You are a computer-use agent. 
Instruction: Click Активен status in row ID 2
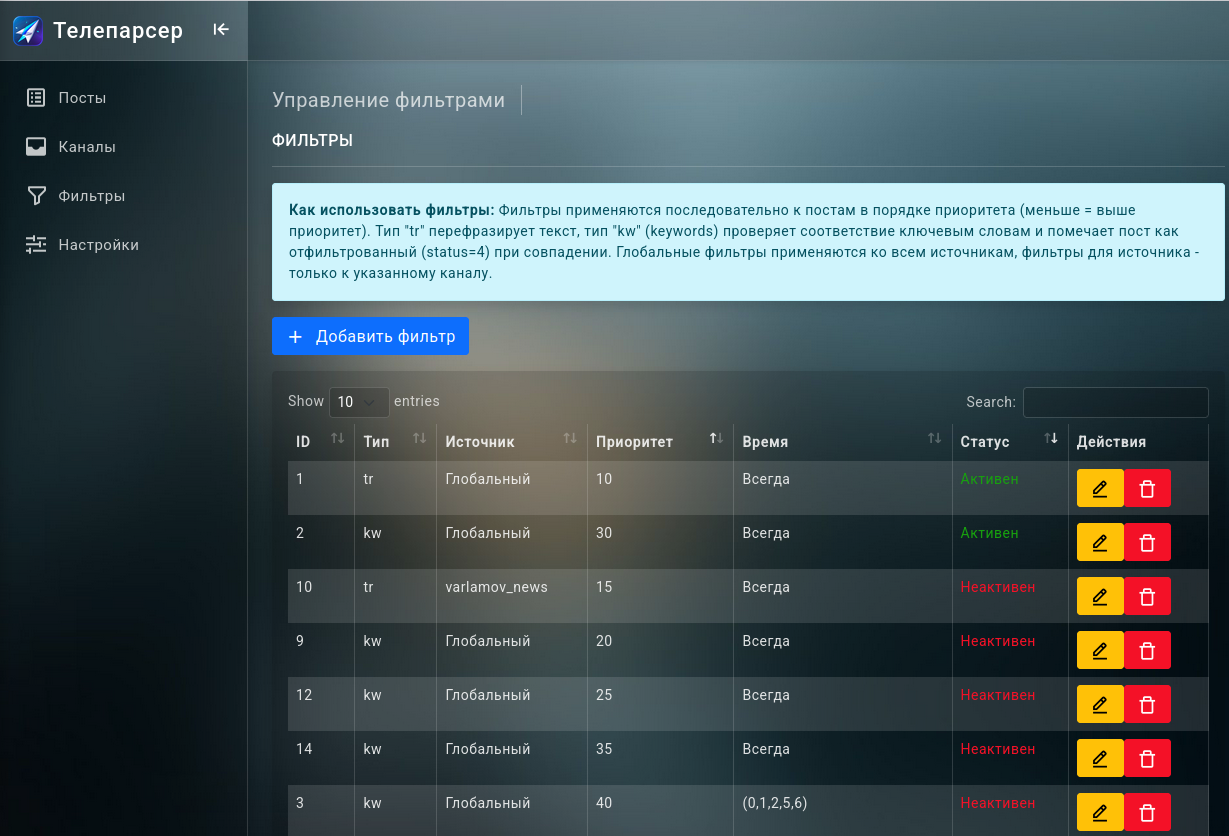click(989, 533)
